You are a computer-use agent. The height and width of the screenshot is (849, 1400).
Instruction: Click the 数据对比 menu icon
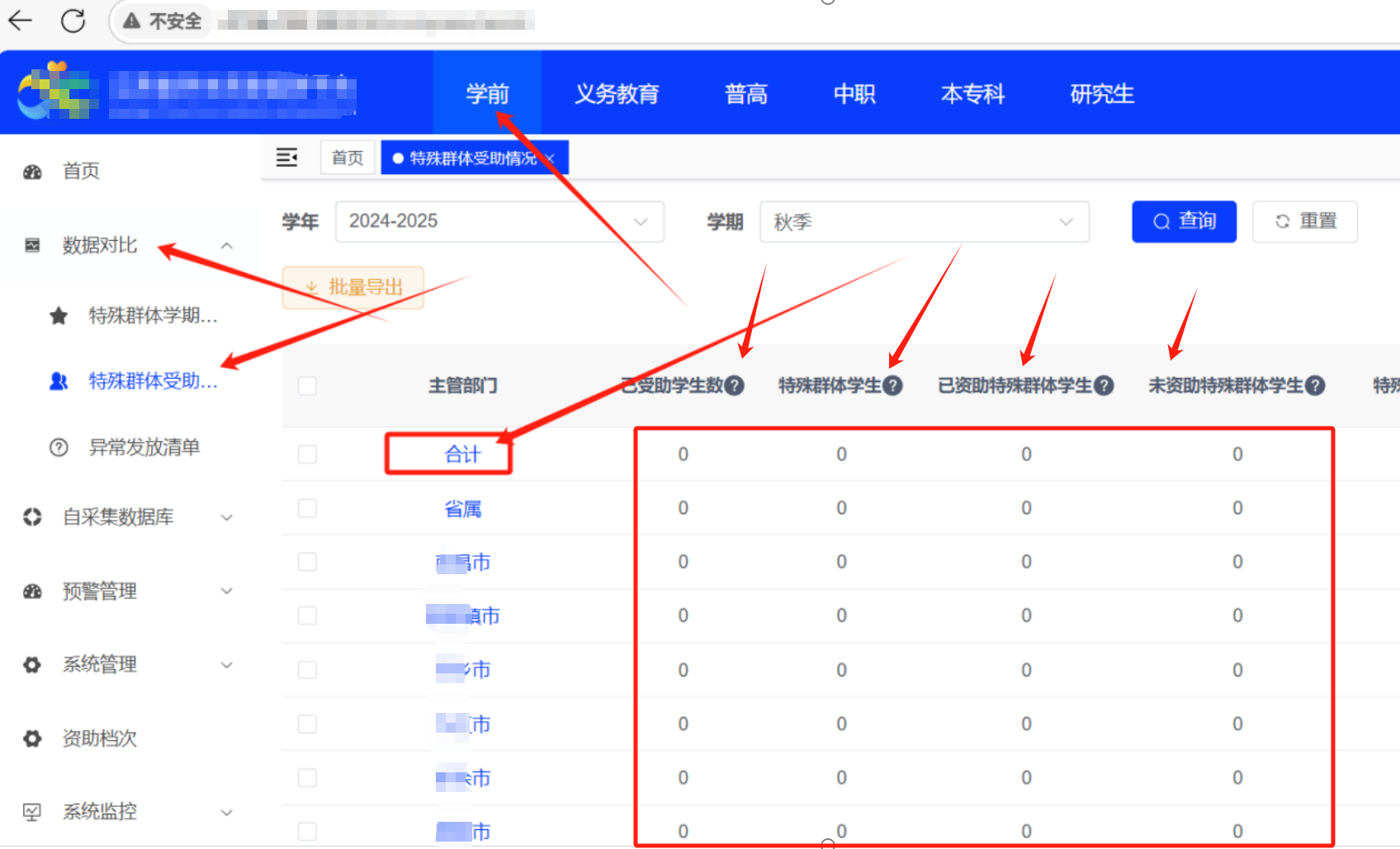32,245
